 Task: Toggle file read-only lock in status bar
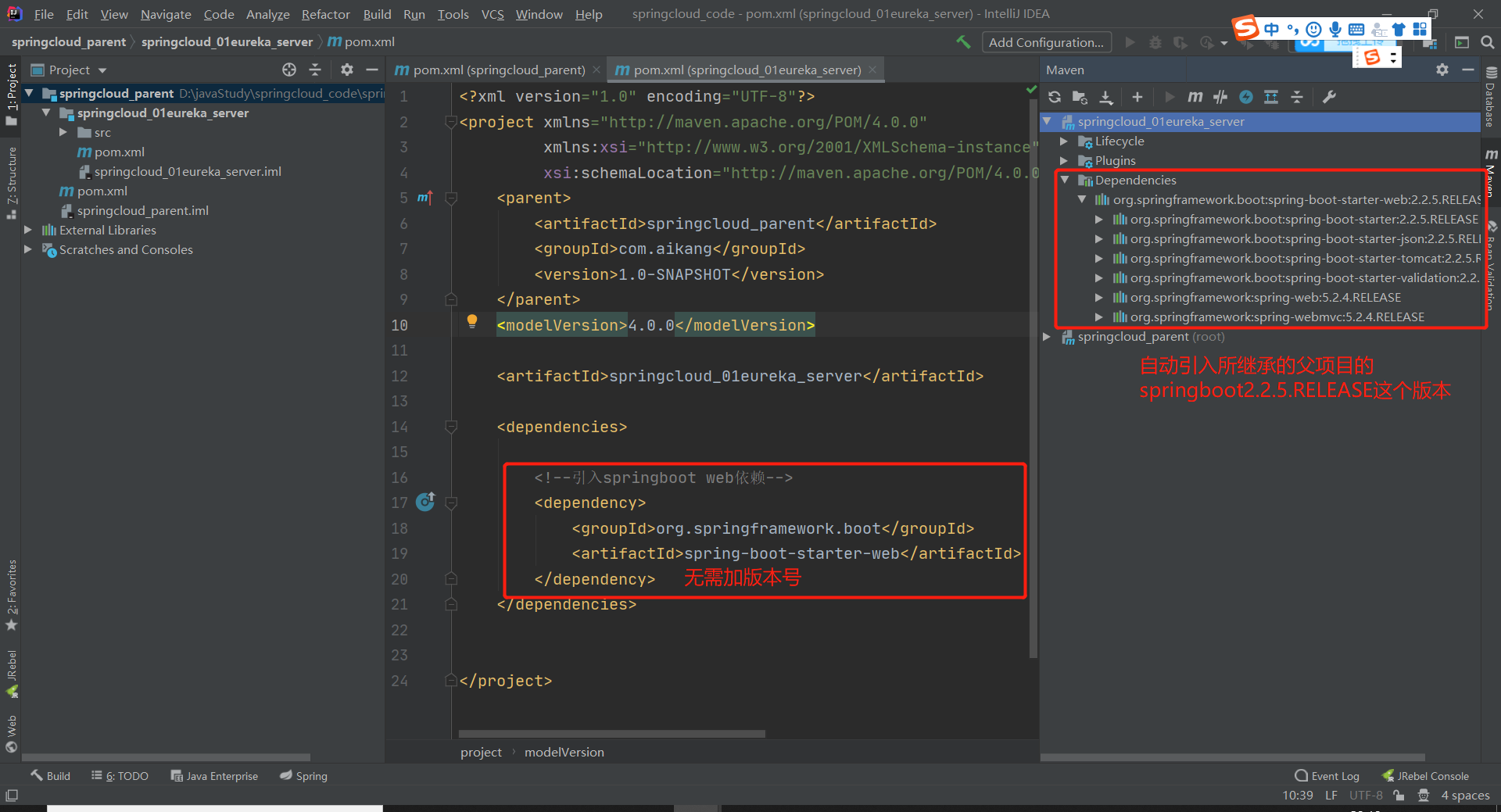tap(1399, 796)
